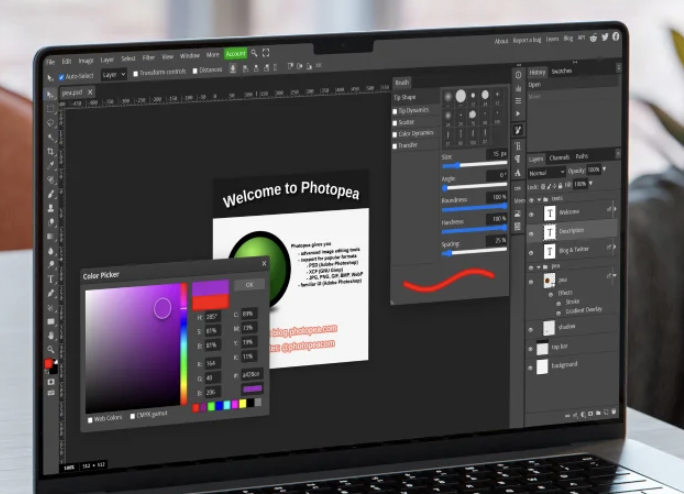
Task: Toggle the Auto-Select checkbox
Action: tap(61, 75)
